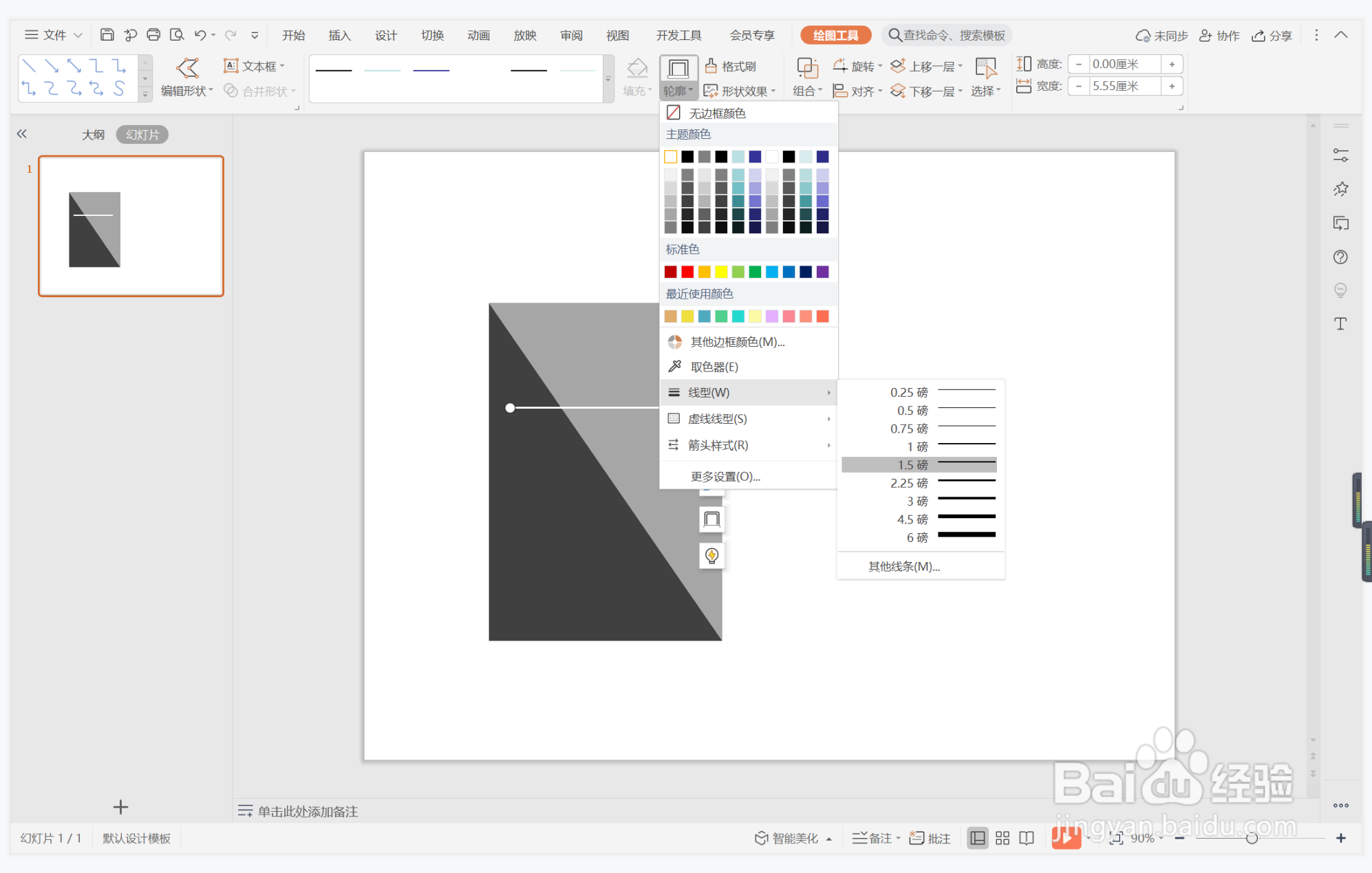
Task: Open the 开始 ribbon tab
Action: [x=293, y=35]
